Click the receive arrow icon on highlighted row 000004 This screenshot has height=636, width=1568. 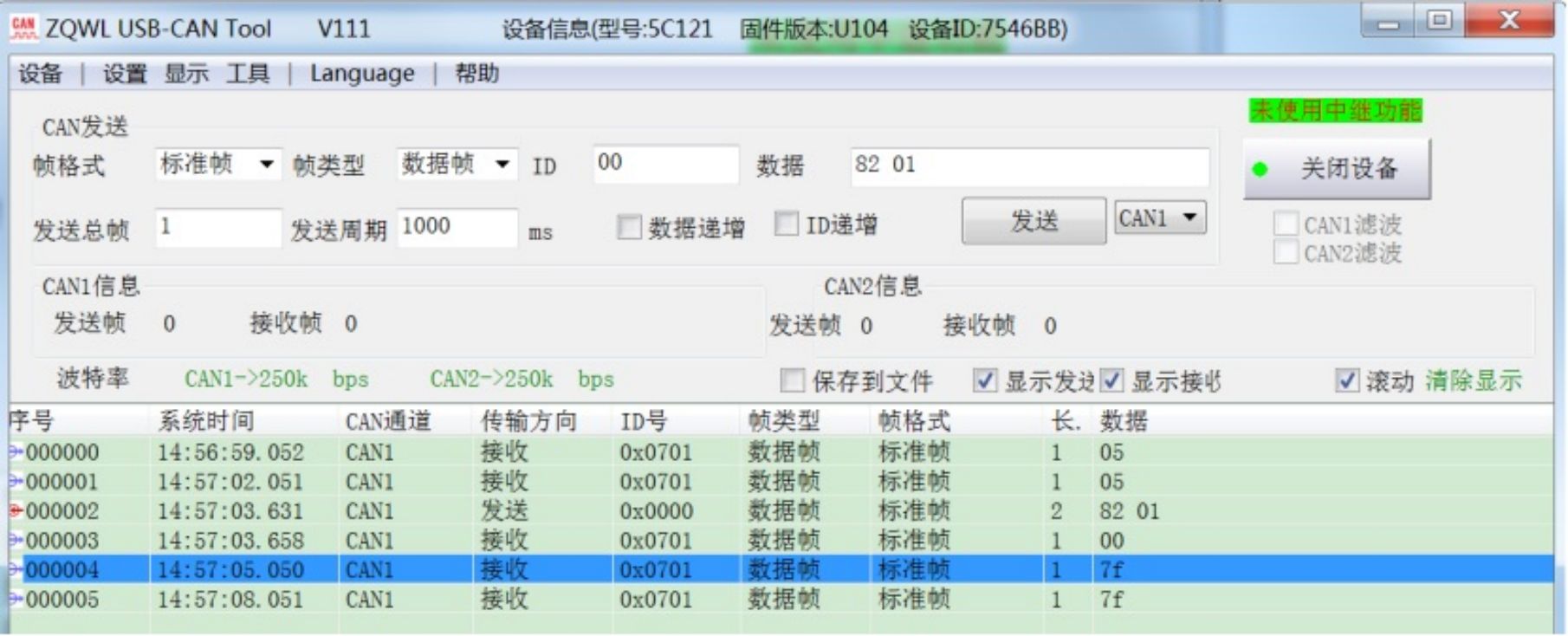(x=16, y=569)
